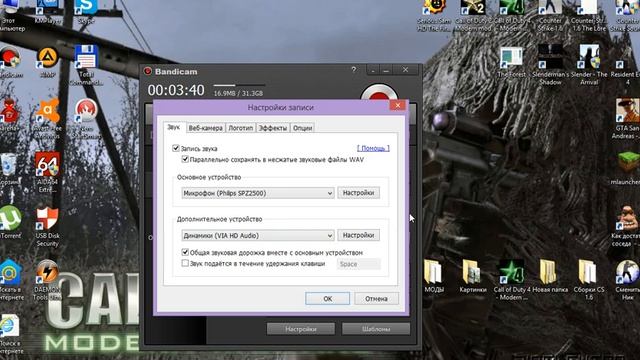Screen dimensions: 640x360
Task: Click the Bandicam disk usage progress bar
Action: tap(239, 85)
